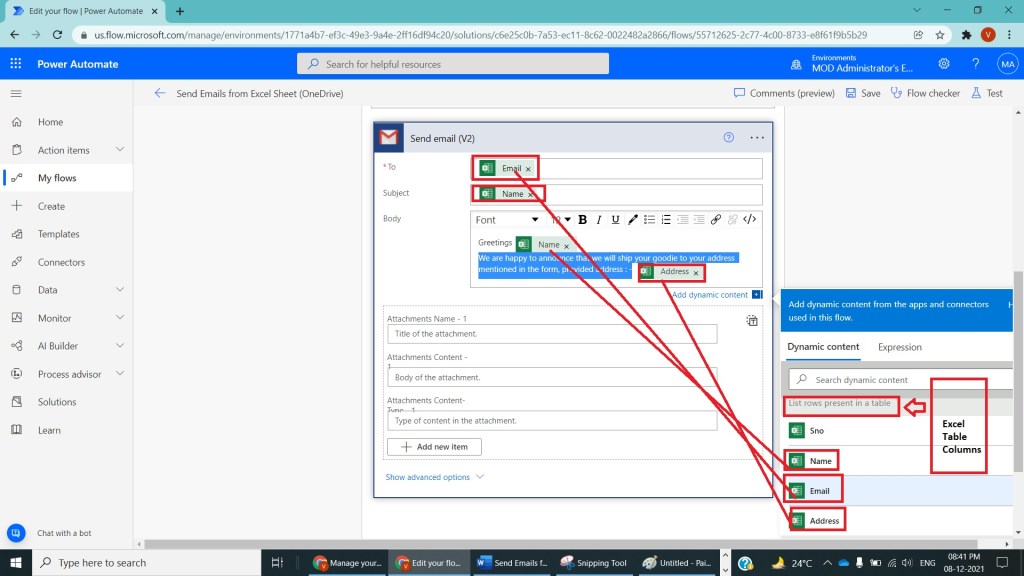Open Snipping Tool from the taskbar
The height and width of the screenshot is (576, 1024).
[x=595, y=563]
